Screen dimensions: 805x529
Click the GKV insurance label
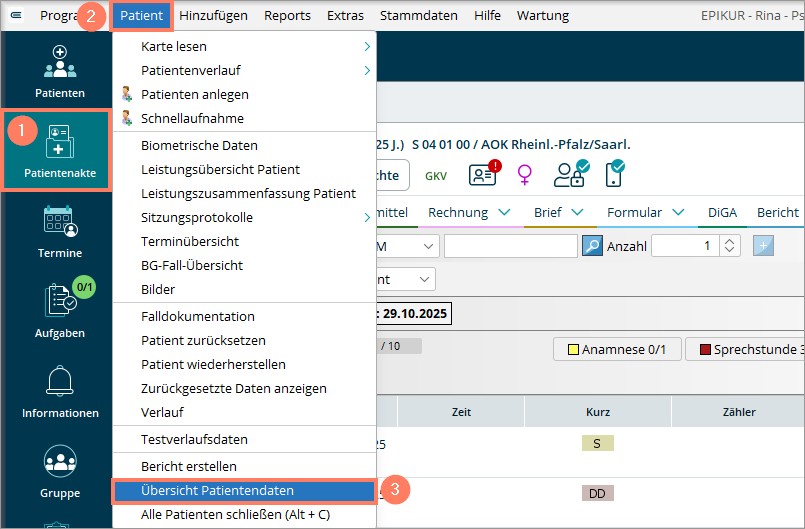coord(435,176)
